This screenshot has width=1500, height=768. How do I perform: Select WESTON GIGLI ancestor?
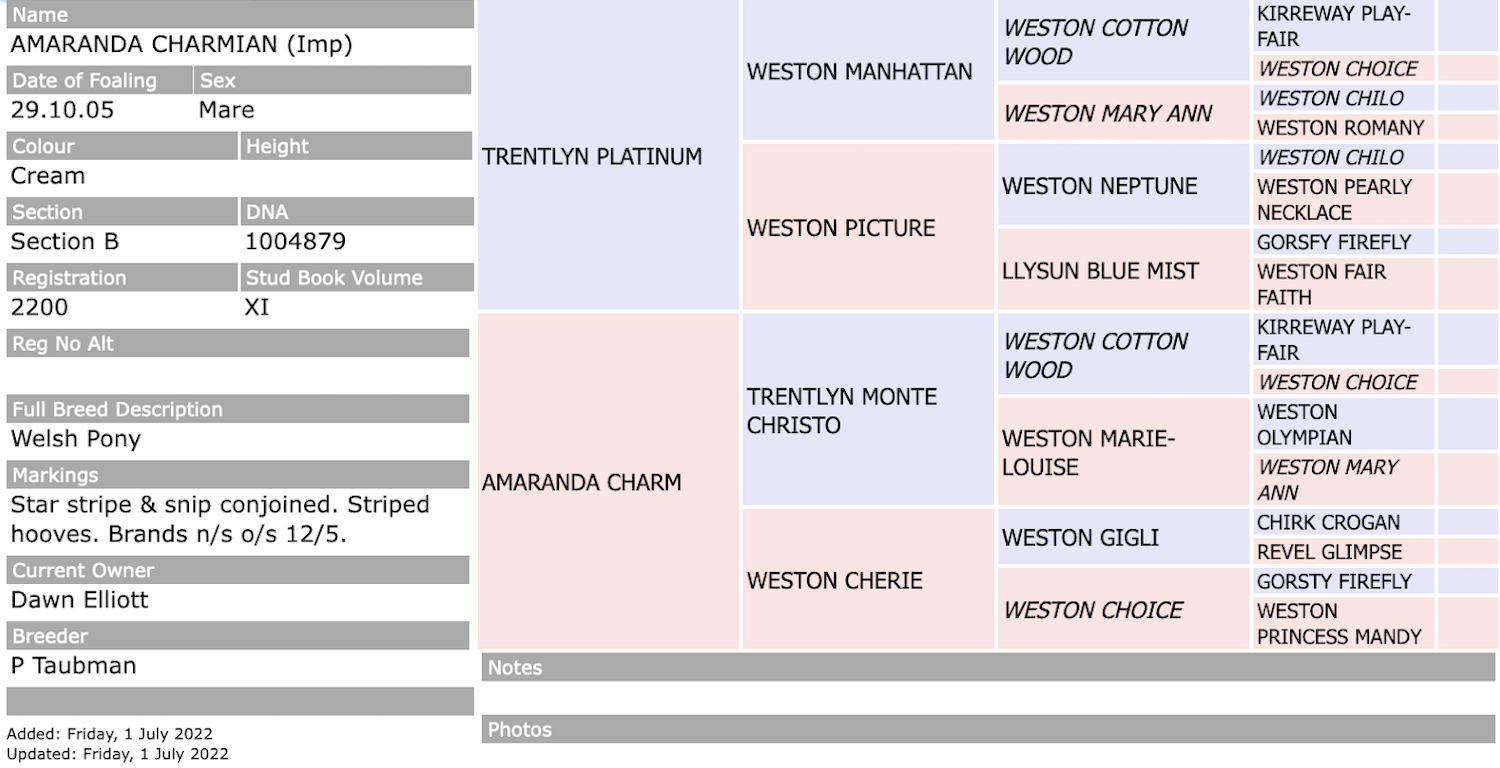click(1080, 537)
